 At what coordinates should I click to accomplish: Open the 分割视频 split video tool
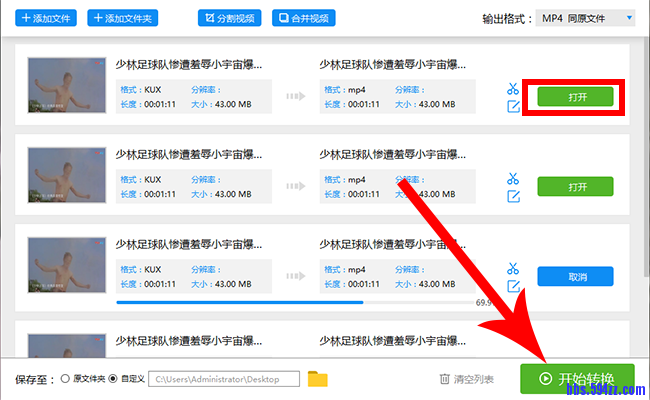point(227,18)
